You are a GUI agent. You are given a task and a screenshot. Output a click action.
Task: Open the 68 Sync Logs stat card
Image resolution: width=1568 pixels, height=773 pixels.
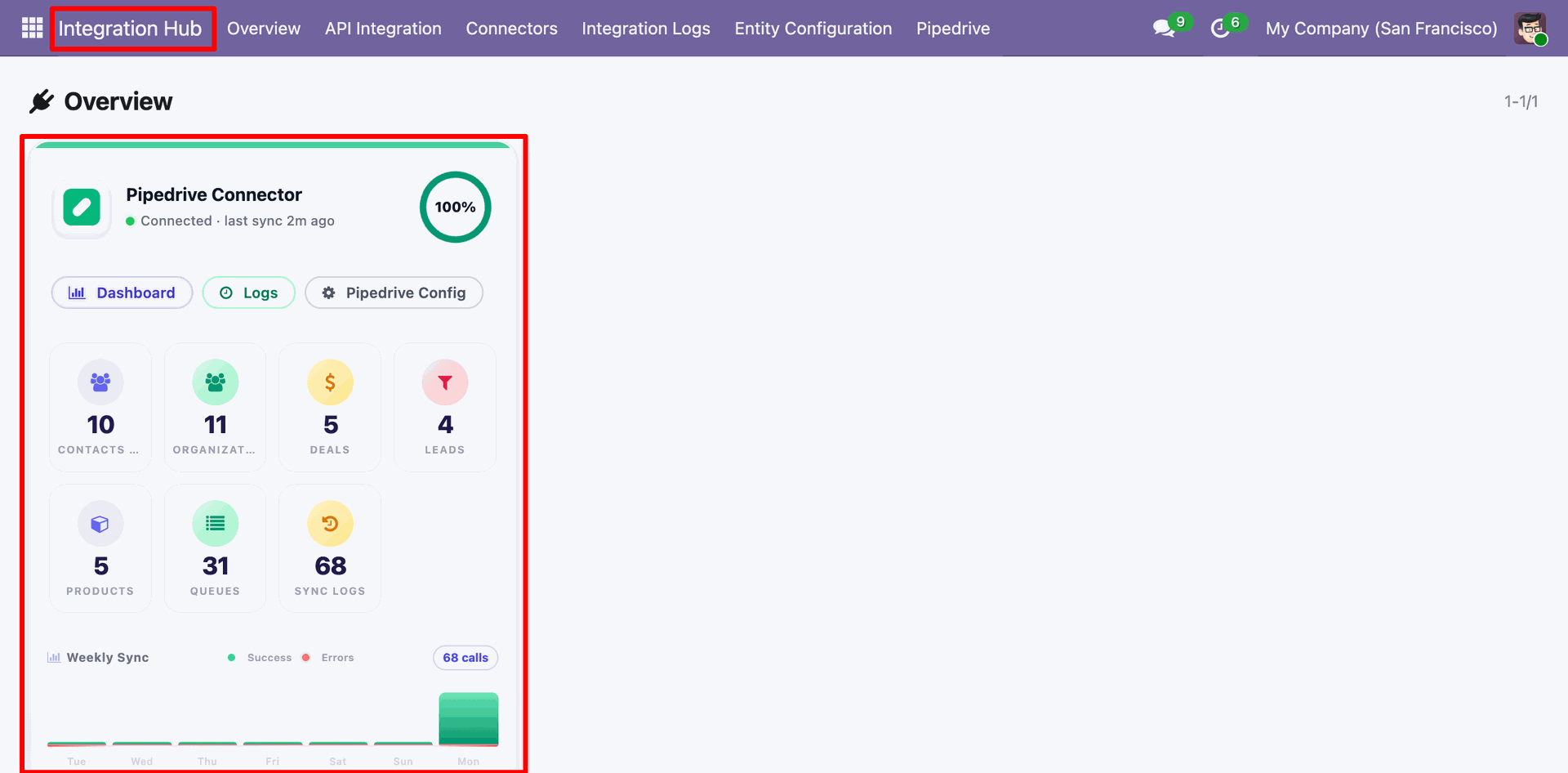pos(330,548)
